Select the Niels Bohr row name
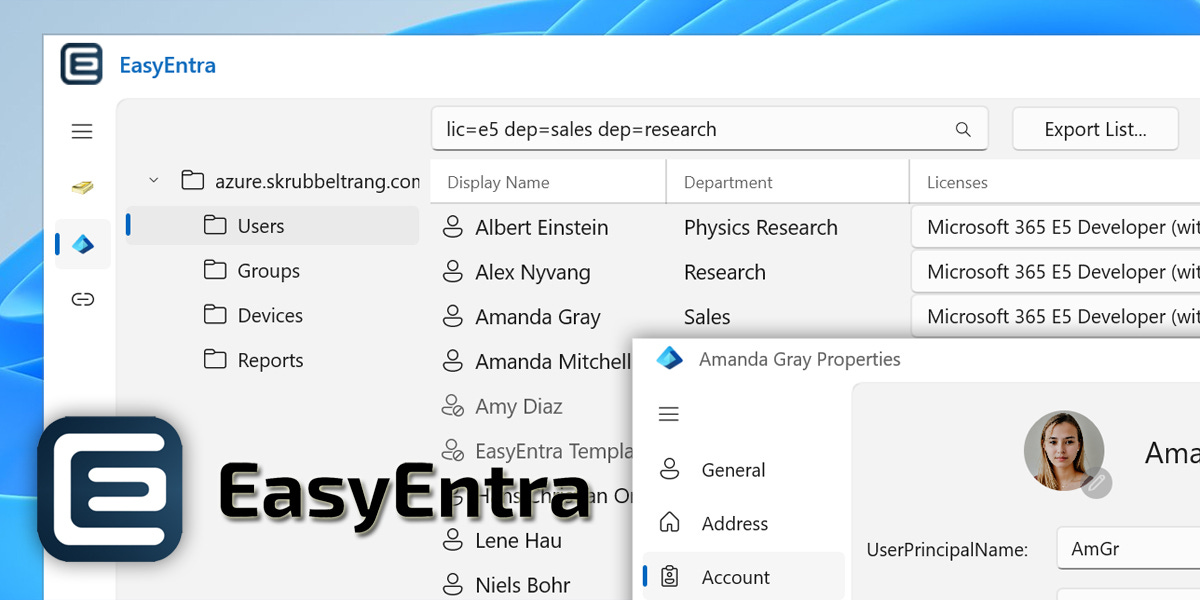Image resolution: width=1200 pixels, height=600 pixels. coord(523,585)
